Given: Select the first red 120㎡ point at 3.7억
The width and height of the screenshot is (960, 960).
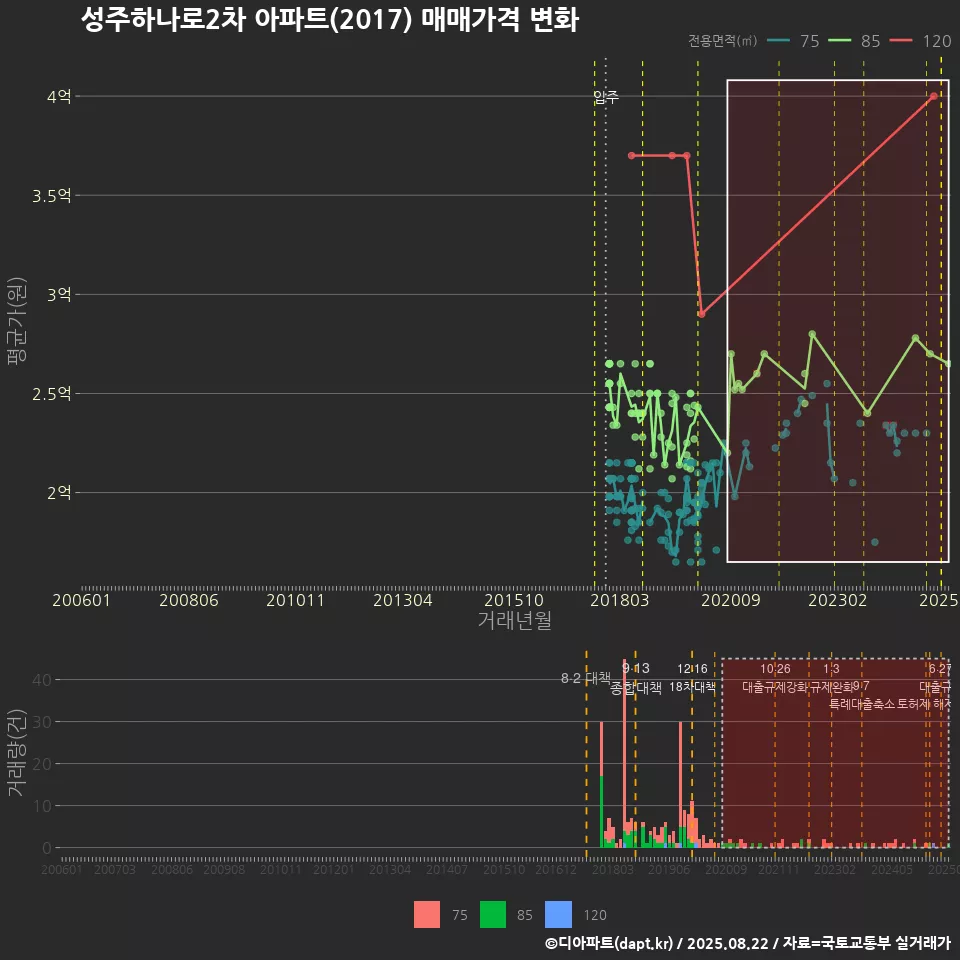Looking at the screenshot, I should 632,156.
